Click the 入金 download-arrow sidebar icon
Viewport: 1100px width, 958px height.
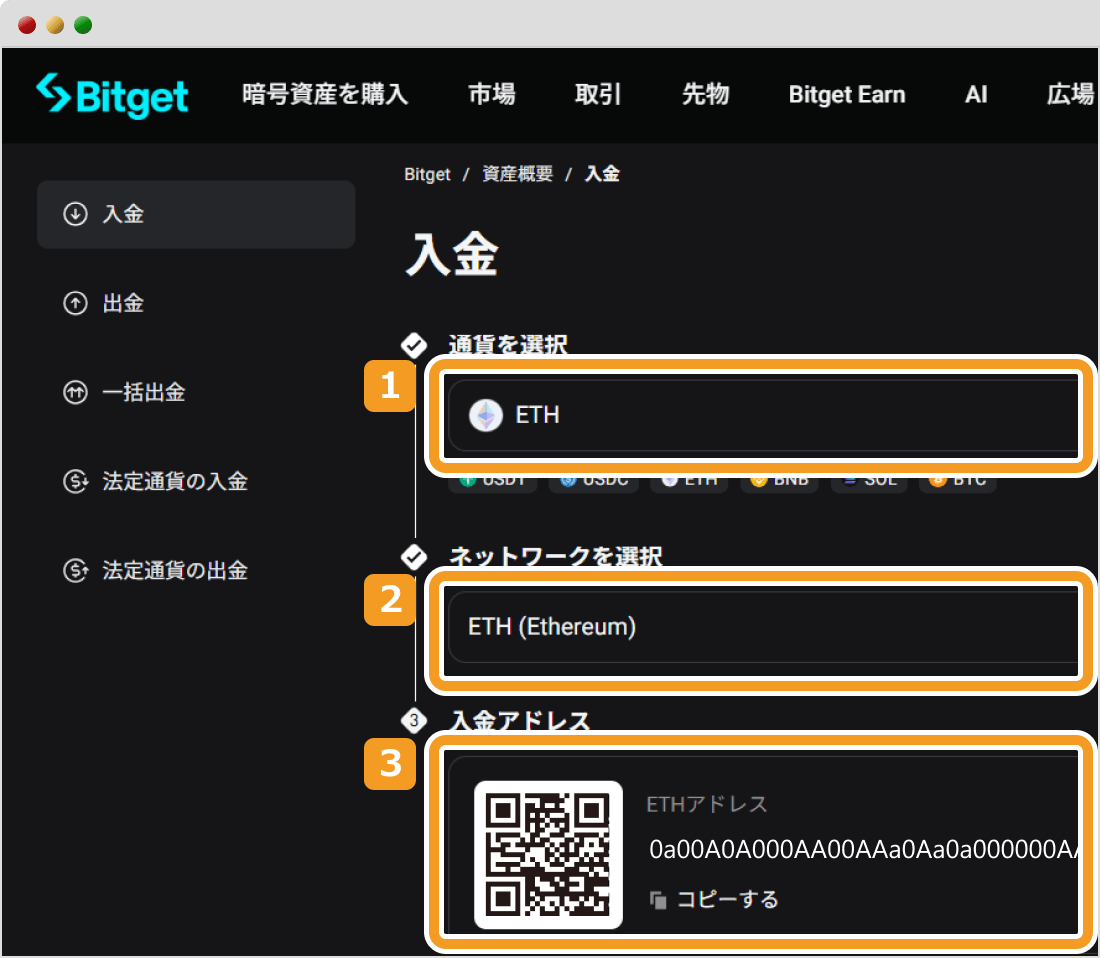tap(76, 214)
